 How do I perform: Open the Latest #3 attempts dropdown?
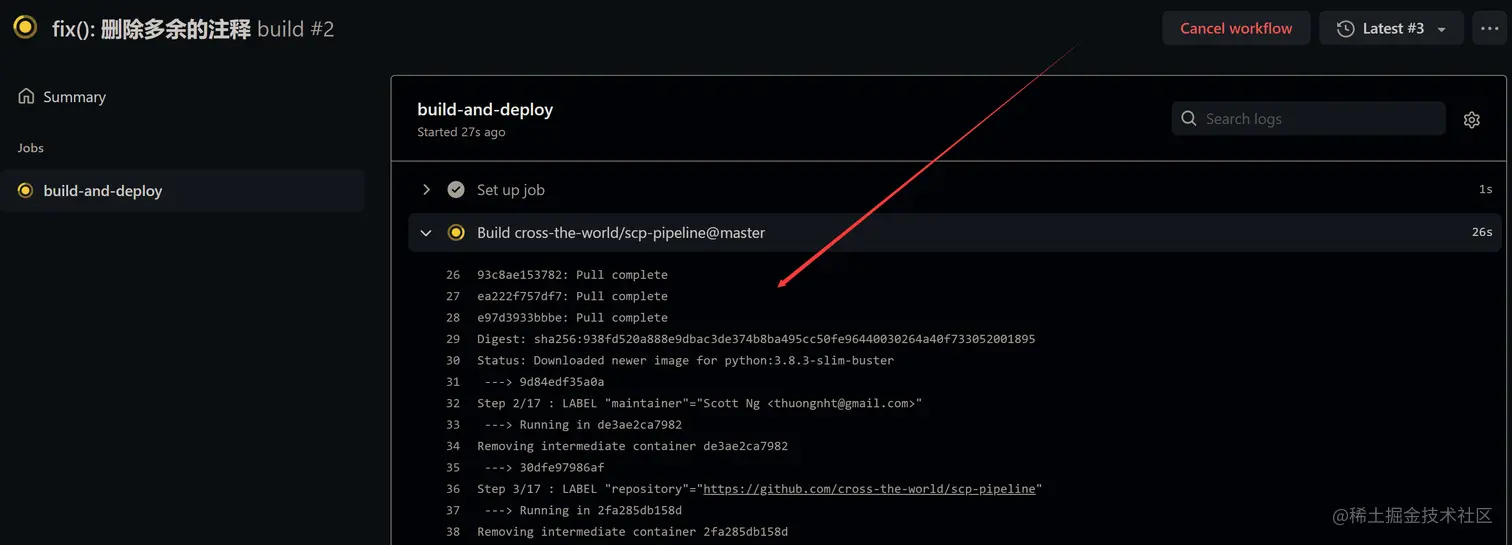coord(1391,28)
